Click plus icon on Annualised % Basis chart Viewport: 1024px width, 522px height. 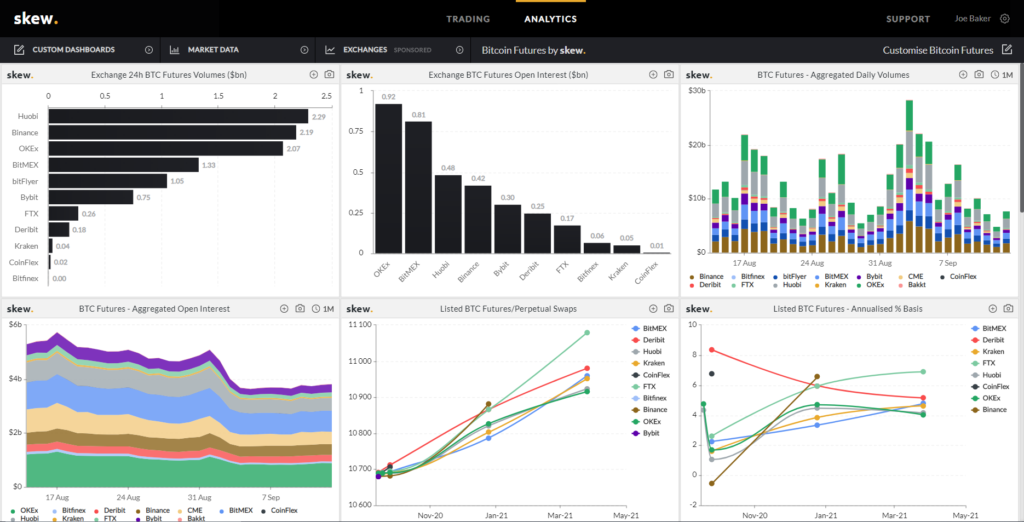coord(993,308)
